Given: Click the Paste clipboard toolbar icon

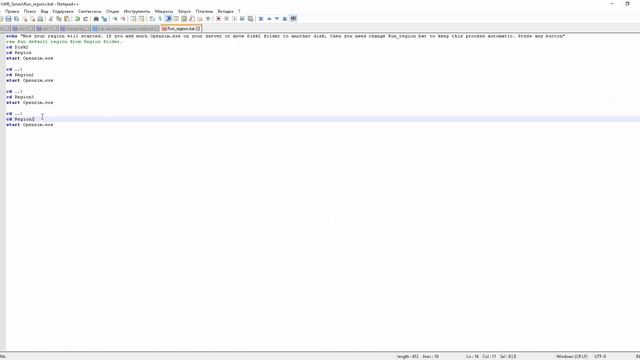Looking at the screenshot, I should point(67,19).
